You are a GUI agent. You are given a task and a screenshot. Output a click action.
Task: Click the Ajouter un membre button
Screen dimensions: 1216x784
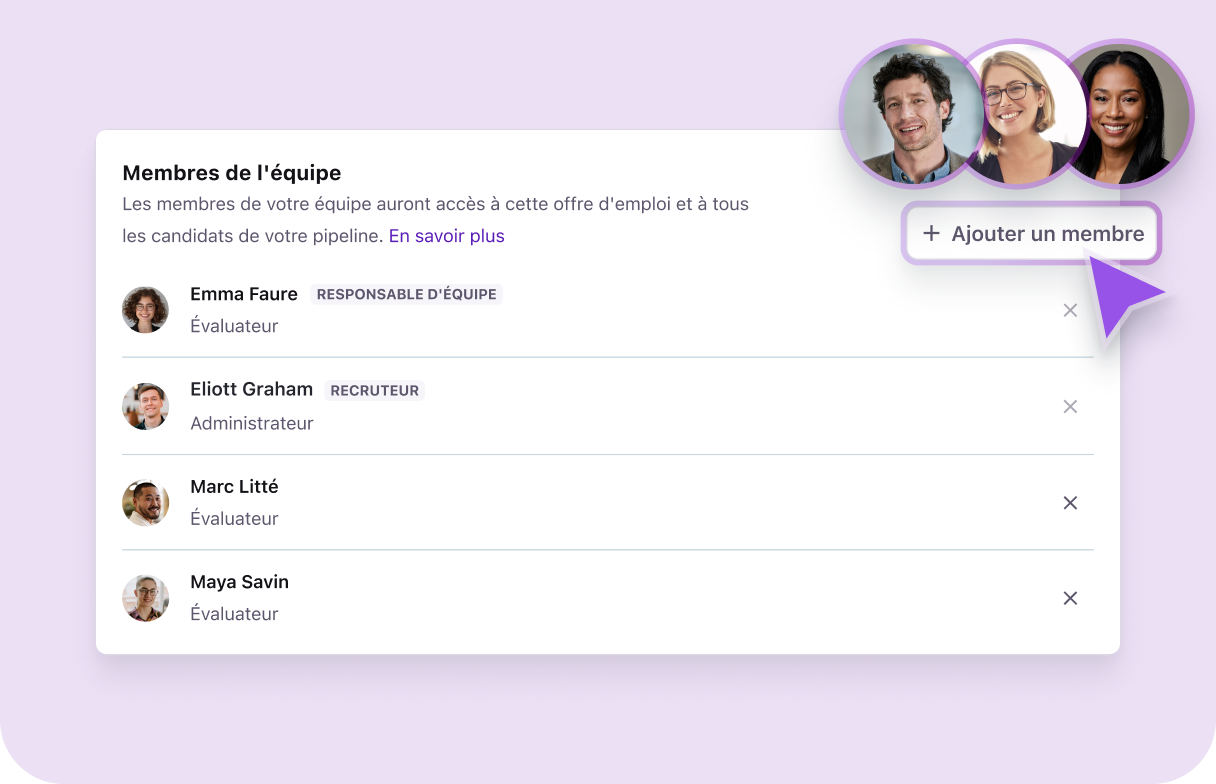pyautogui.click(x=1032, y=234)
